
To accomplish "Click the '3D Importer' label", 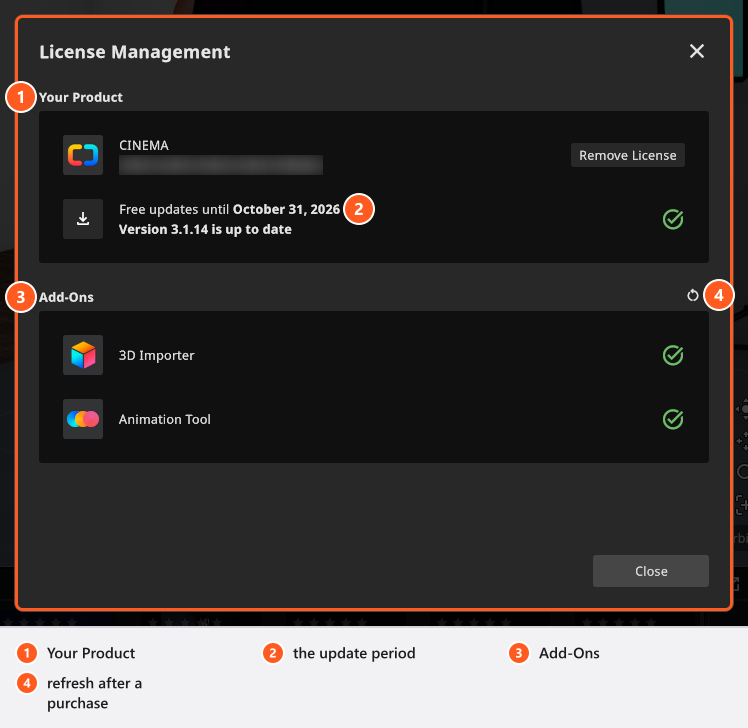I will [x=156, y=355].
